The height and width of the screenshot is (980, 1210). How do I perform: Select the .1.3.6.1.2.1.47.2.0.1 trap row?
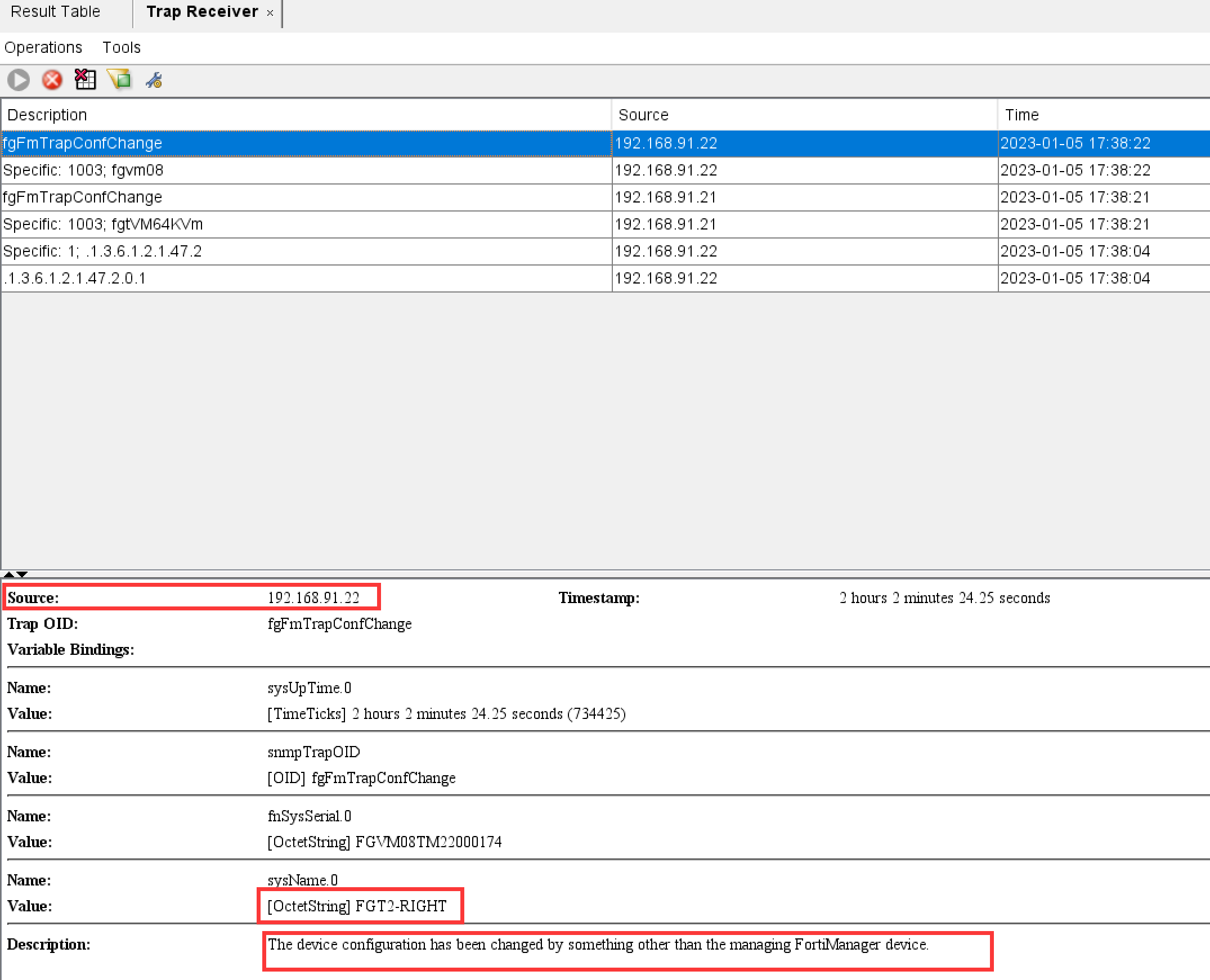point(74,278)
